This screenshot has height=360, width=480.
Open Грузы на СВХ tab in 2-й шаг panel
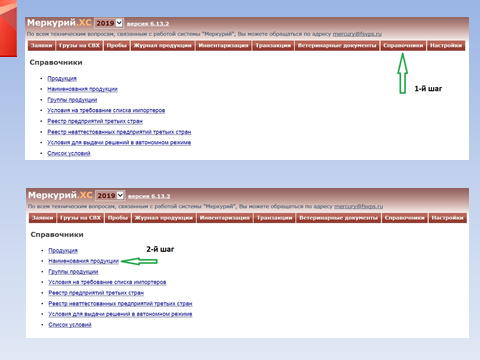point(80,218)
